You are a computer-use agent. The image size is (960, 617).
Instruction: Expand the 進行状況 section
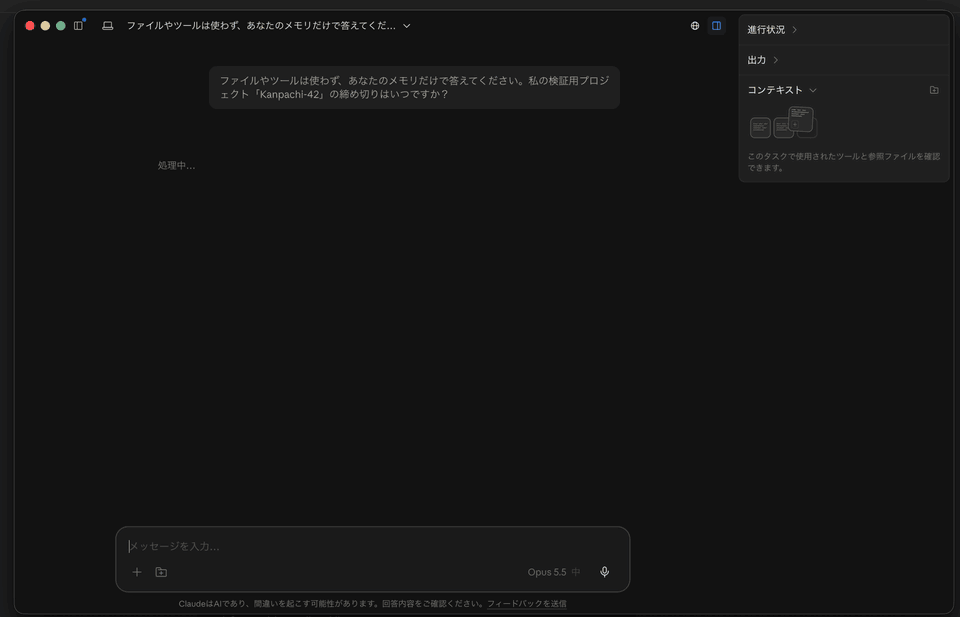(x=772, y=29)
